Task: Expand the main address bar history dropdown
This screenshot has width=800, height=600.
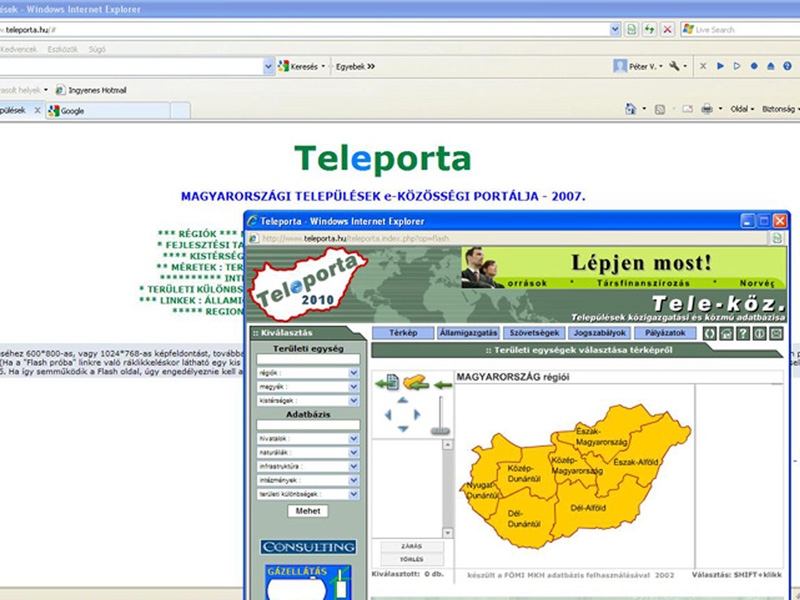Action: (615, 30)
